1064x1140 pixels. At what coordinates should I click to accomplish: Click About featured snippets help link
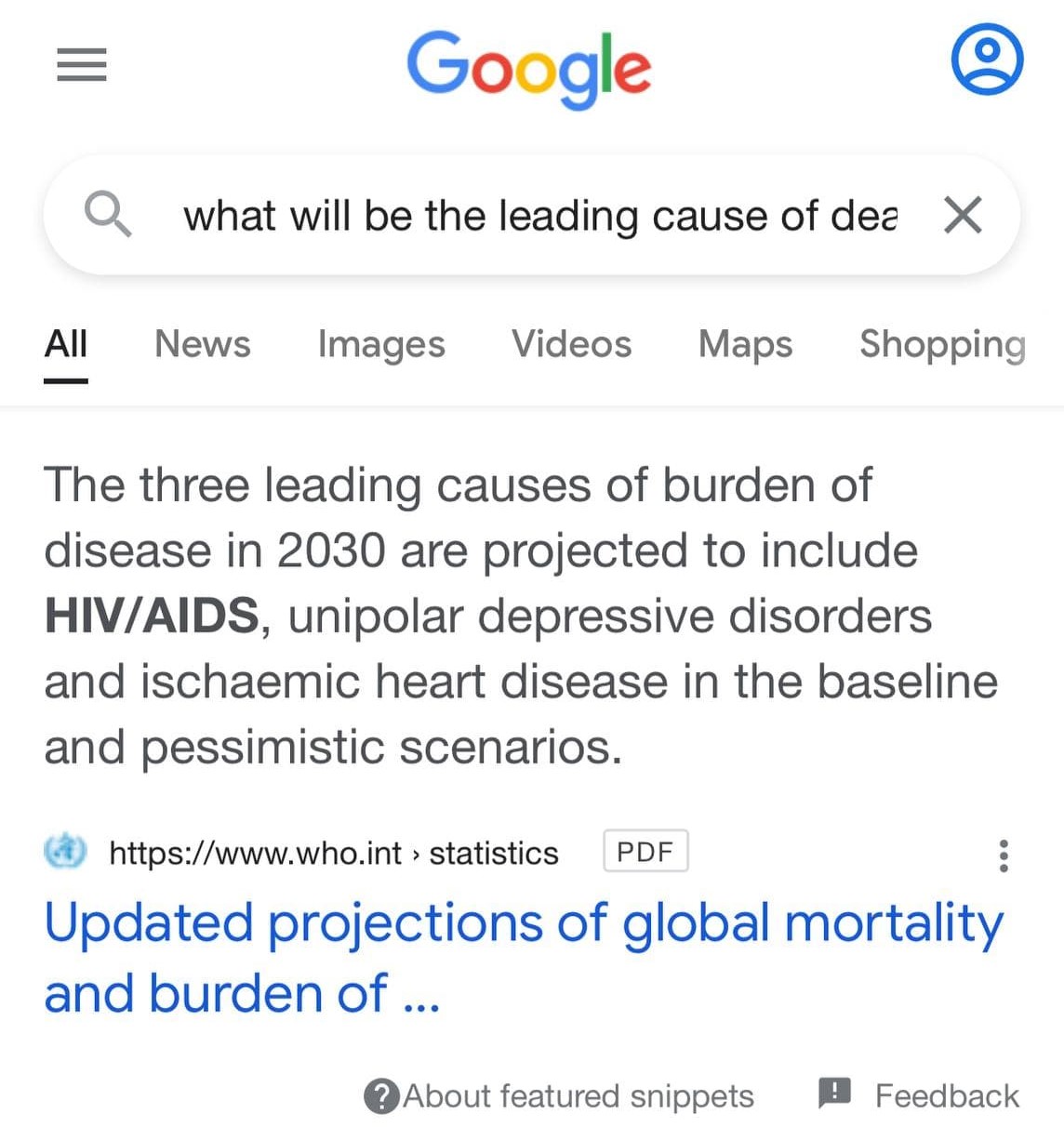(560, 1096)
